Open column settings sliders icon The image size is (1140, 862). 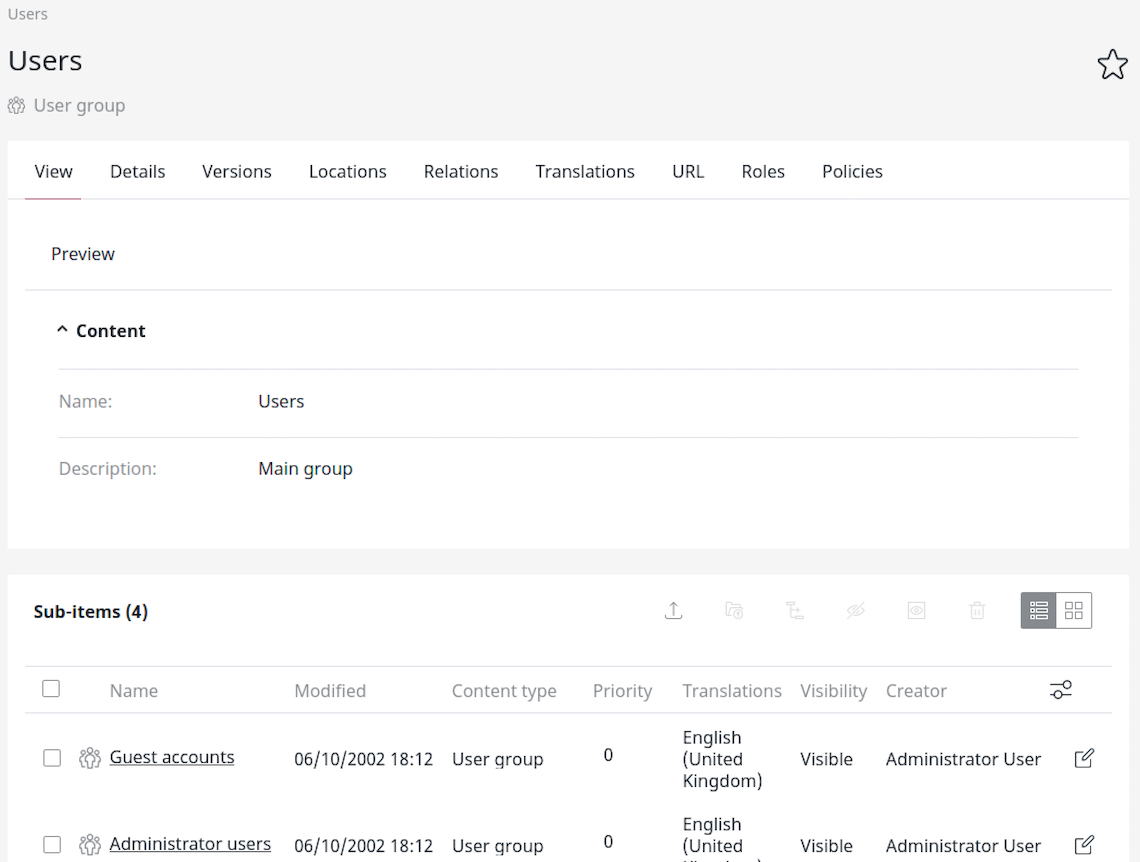coord(1061,690)
